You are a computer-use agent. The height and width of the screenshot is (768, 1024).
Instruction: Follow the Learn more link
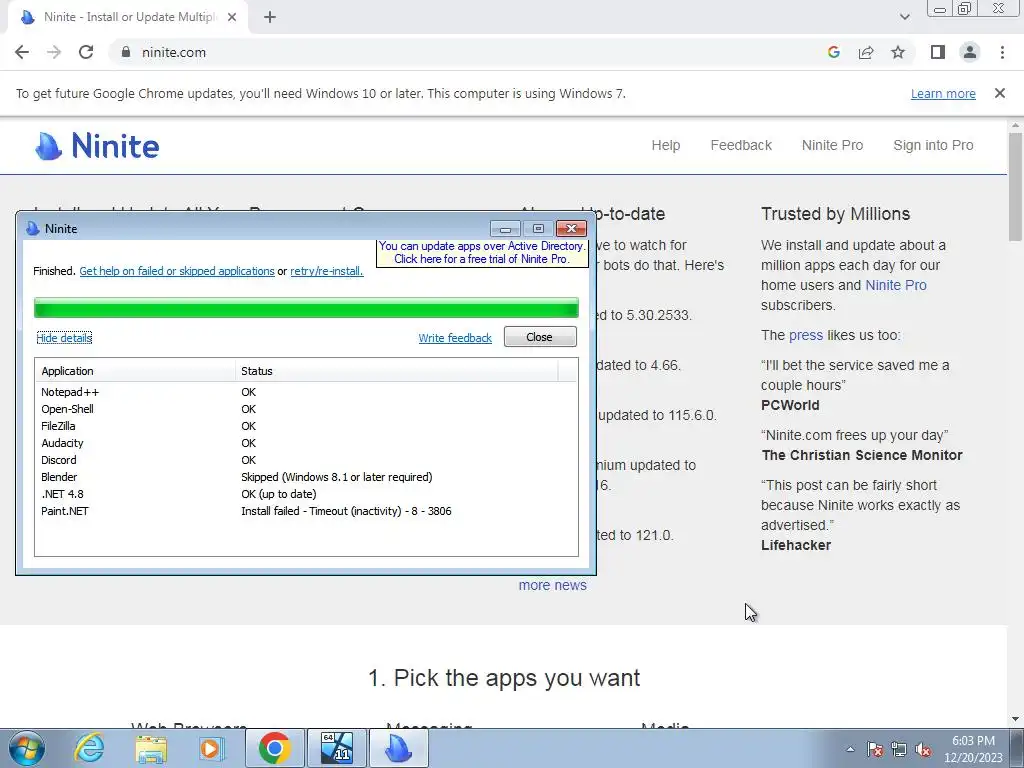tap(943, 93)
